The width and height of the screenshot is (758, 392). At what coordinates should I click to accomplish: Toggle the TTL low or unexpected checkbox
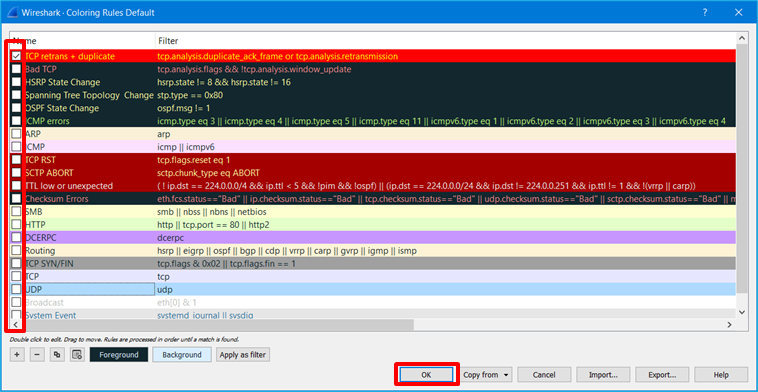click(16, 186)
